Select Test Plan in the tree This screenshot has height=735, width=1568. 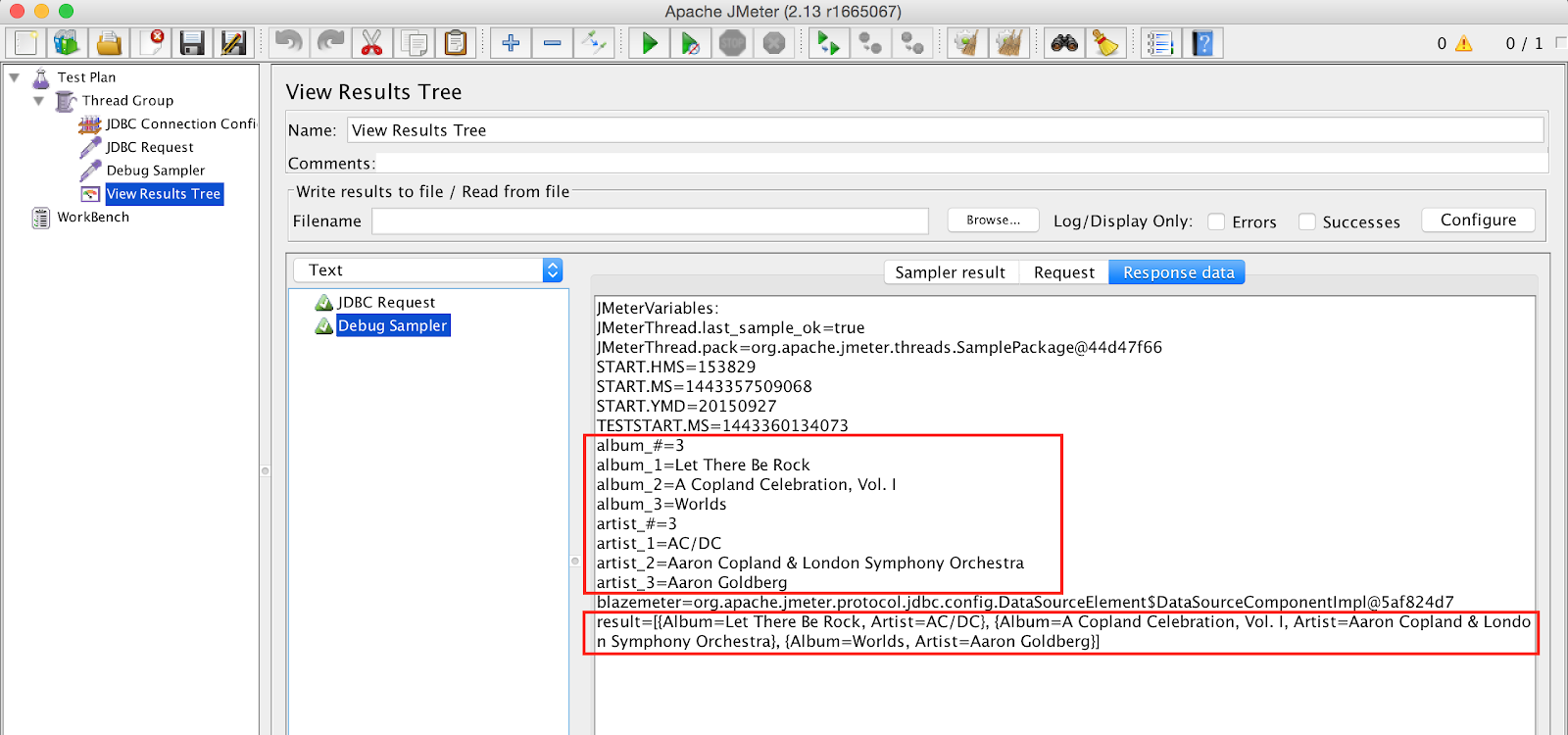(x=86, y=76)
